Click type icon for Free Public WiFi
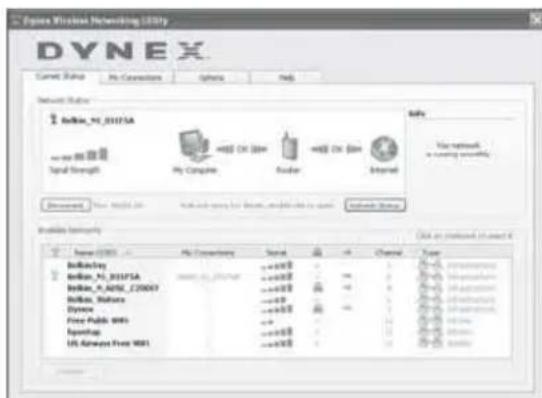Screen dimensions: 542x398 (430, 321)
